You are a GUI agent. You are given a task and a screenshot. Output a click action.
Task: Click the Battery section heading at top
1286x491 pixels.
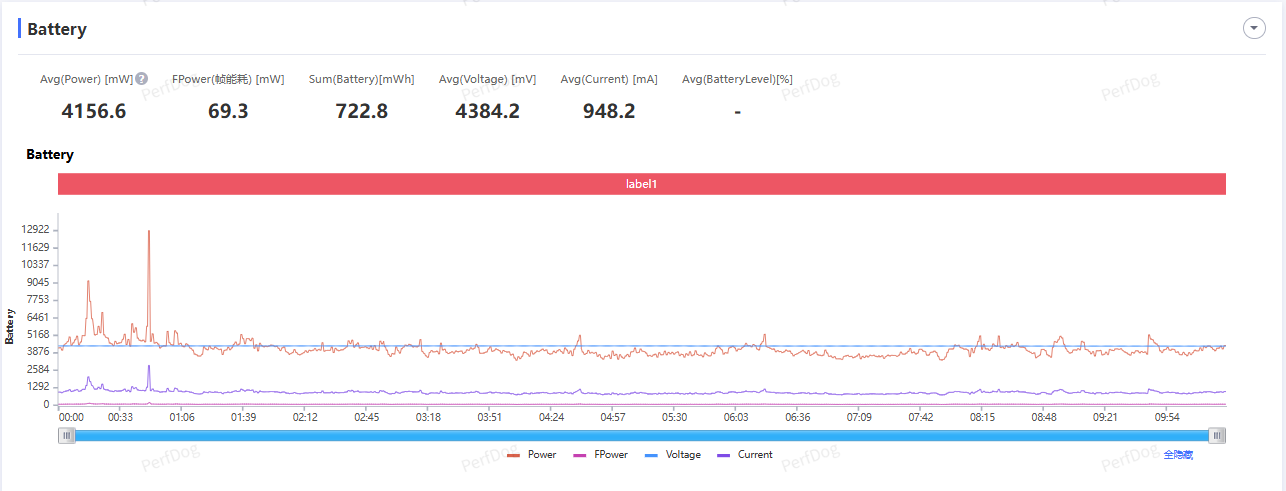click(x=57, y=29)
